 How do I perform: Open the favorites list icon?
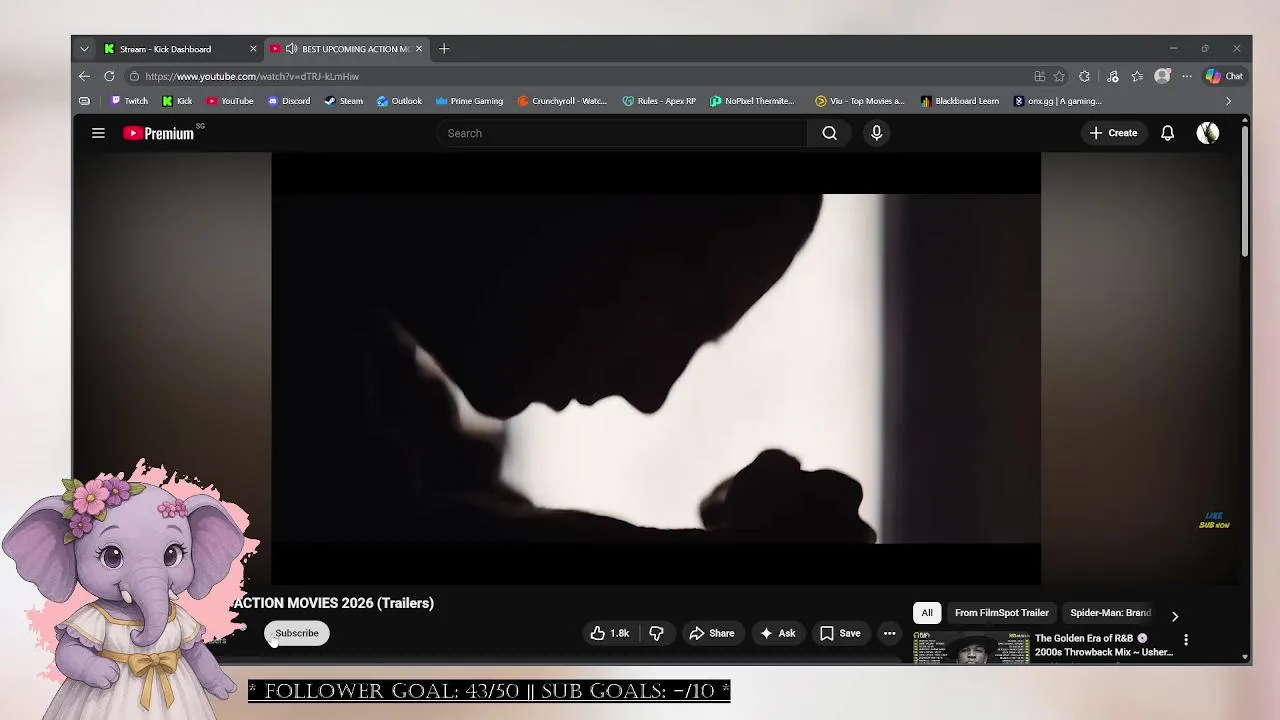pos(1137,76)
